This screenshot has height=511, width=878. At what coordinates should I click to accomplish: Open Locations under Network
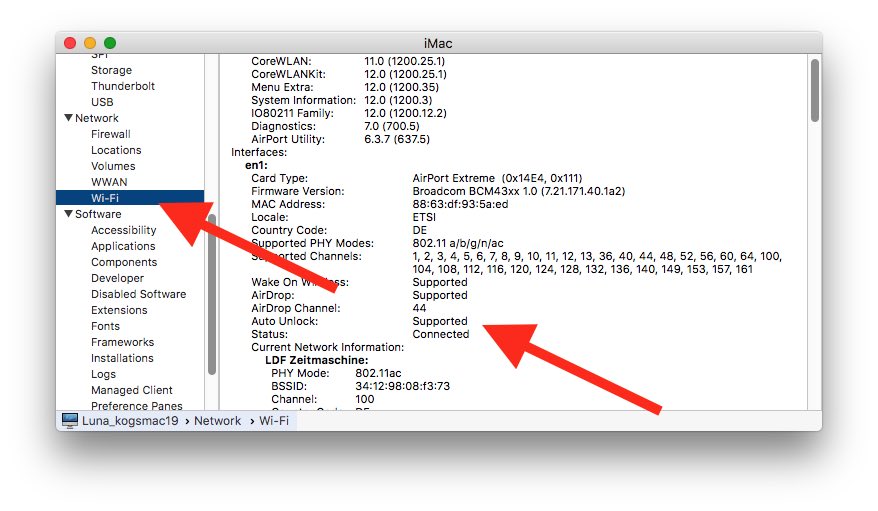point(116,150)
